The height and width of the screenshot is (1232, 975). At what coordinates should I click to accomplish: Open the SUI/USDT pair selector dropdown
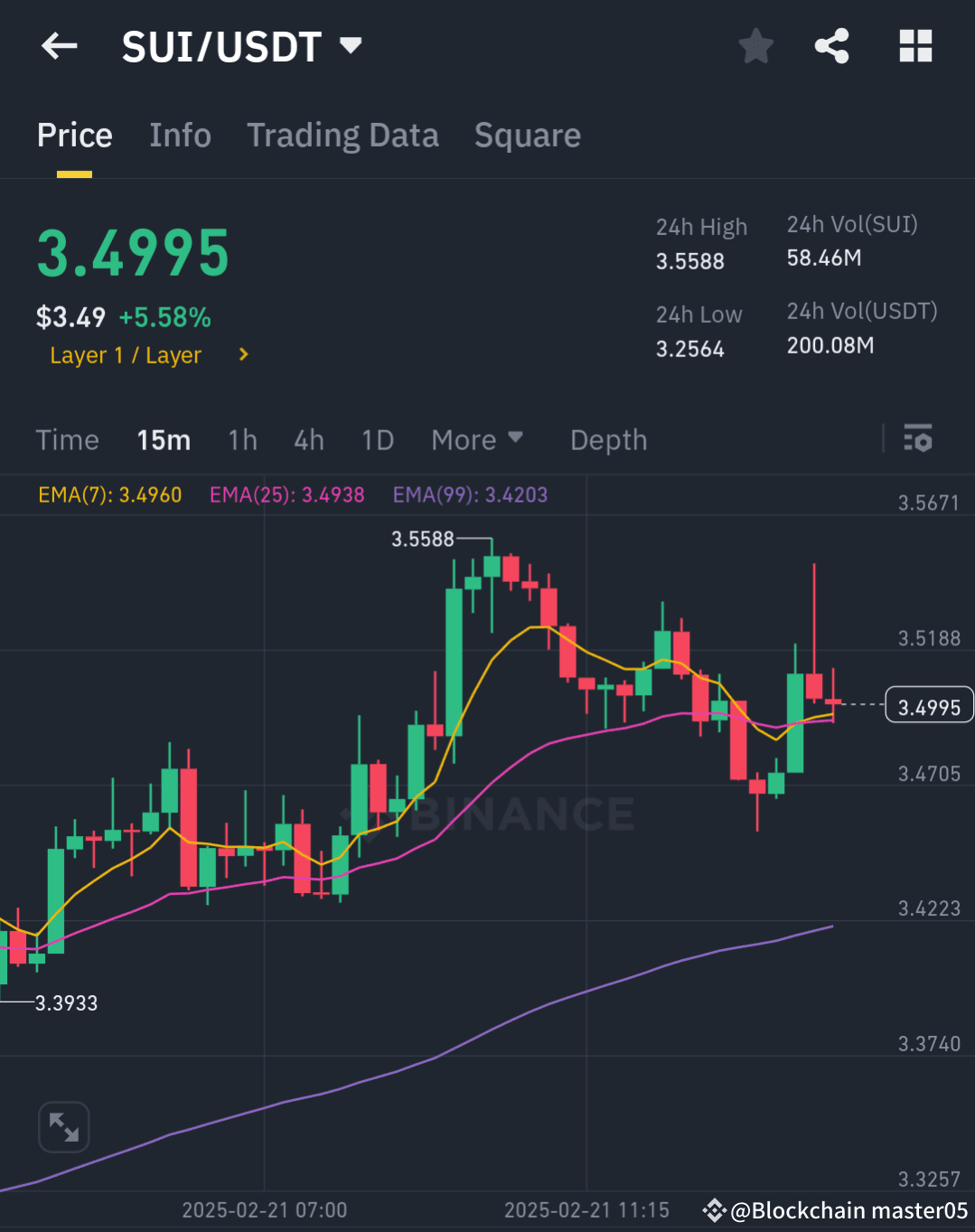(x=351, y=45)
